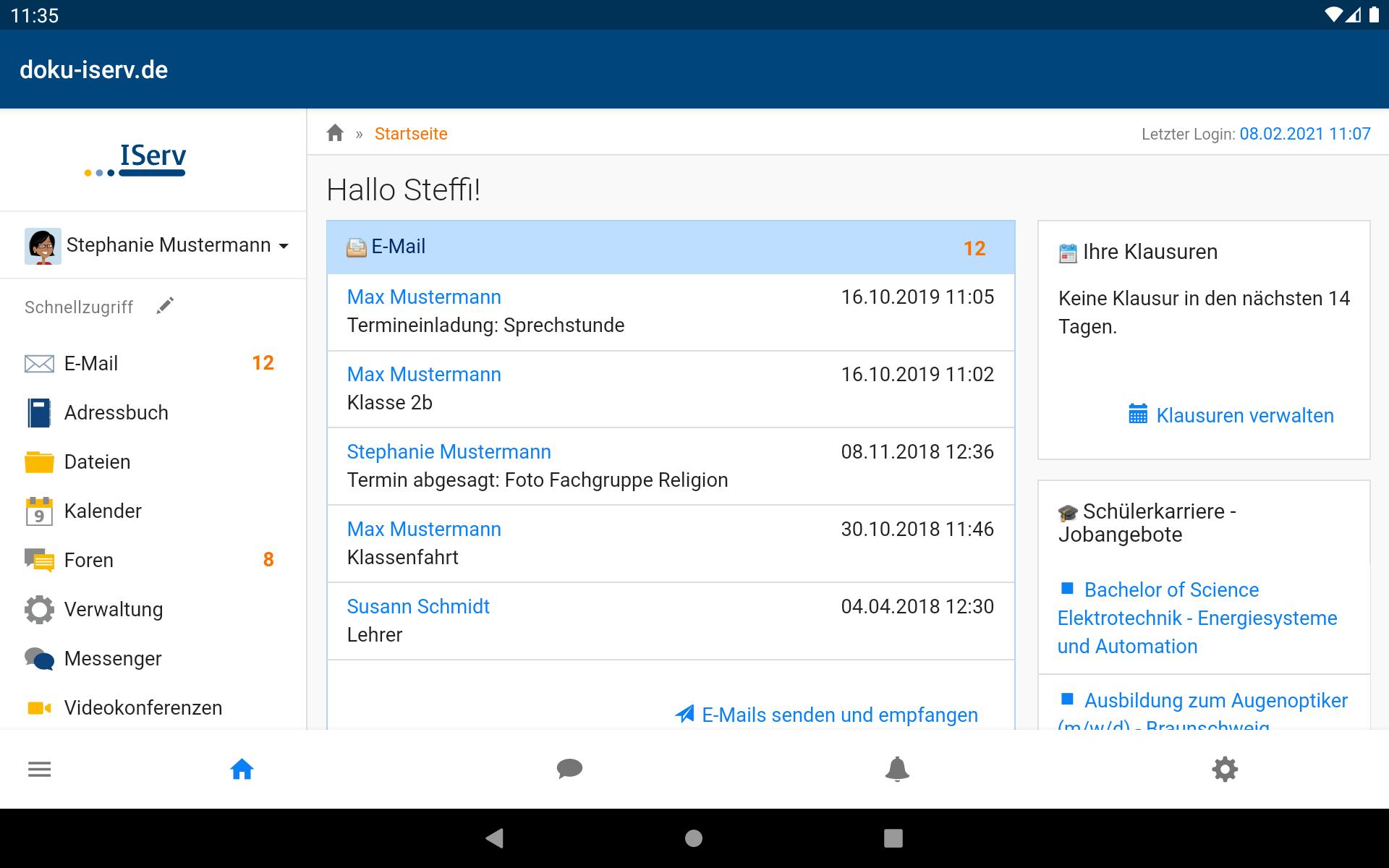Open settings gear in bottom bar

point(1225,769)
